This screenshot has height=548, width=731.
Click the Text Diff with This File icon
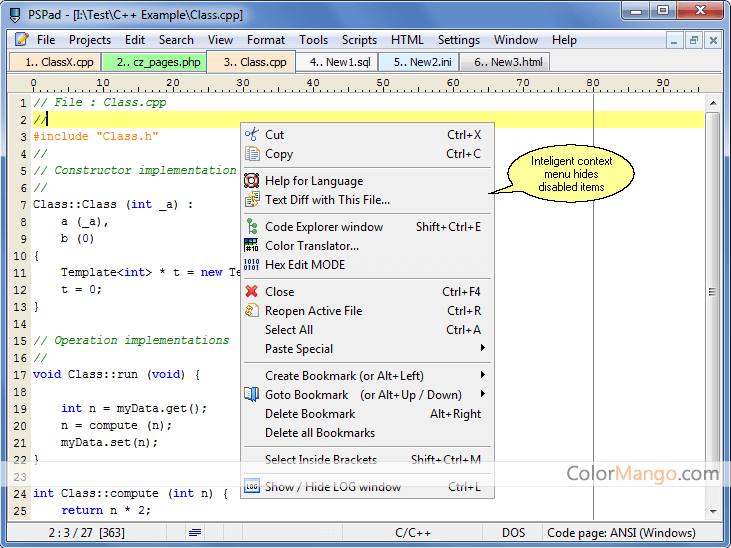point(252,200)
